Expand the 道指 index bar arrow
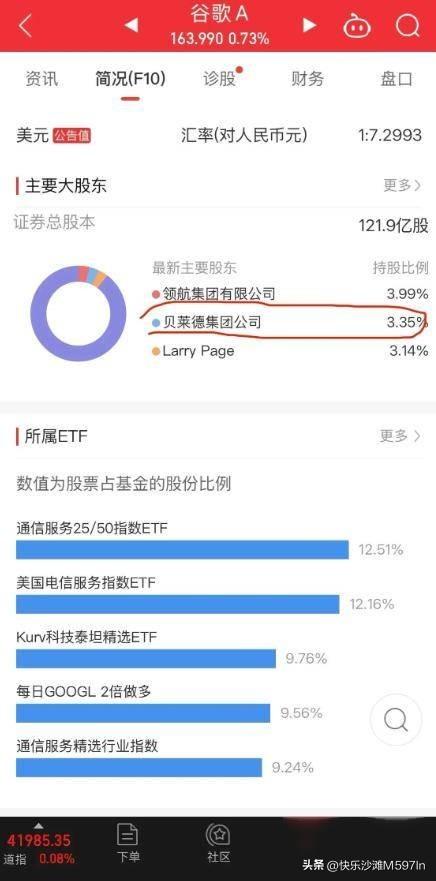This screenshot has height=881, width=436. (x=38, y=825)
